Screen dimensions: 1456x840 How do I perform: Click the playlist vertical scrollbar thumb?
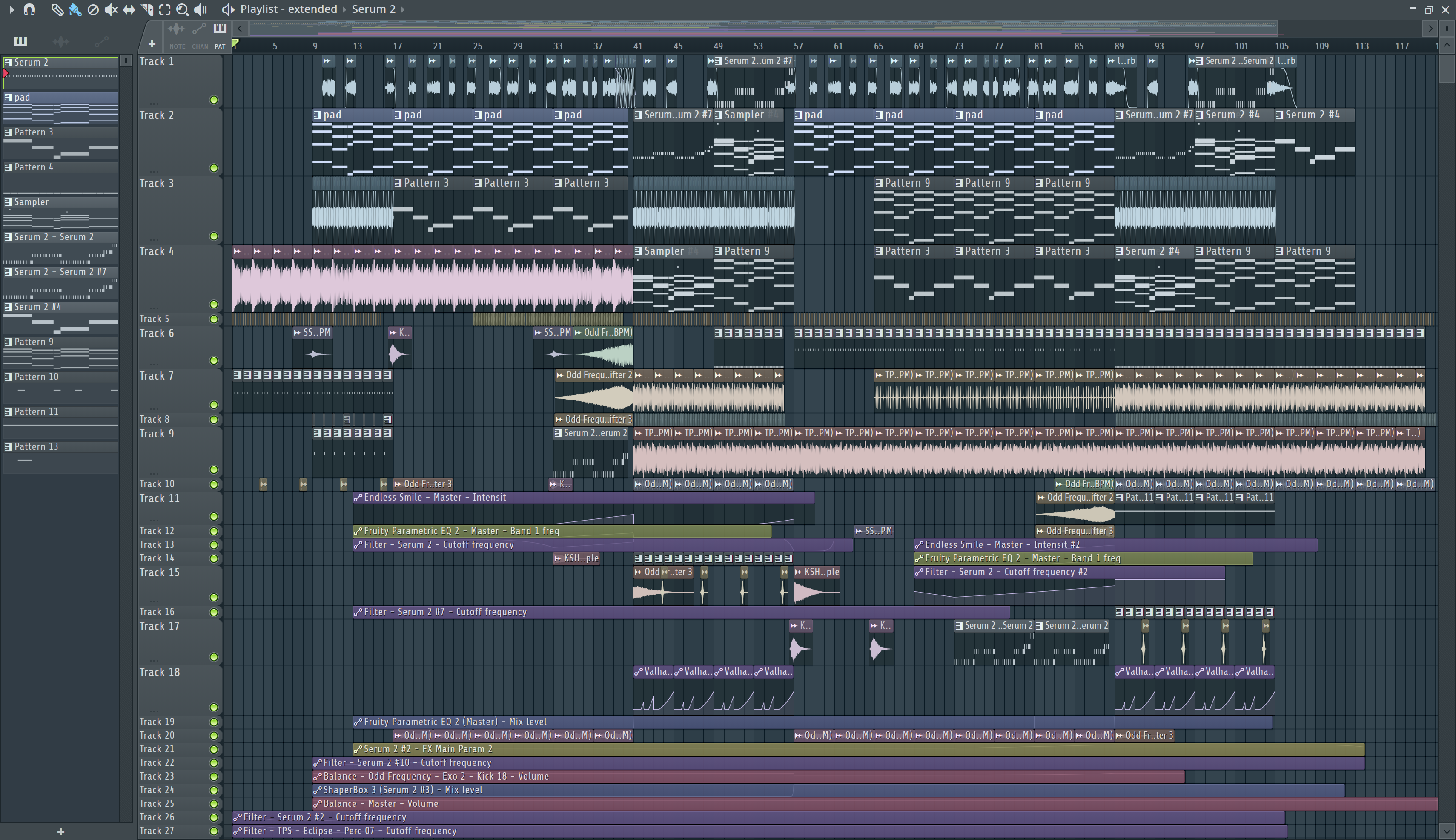[x=1447, y=69]
